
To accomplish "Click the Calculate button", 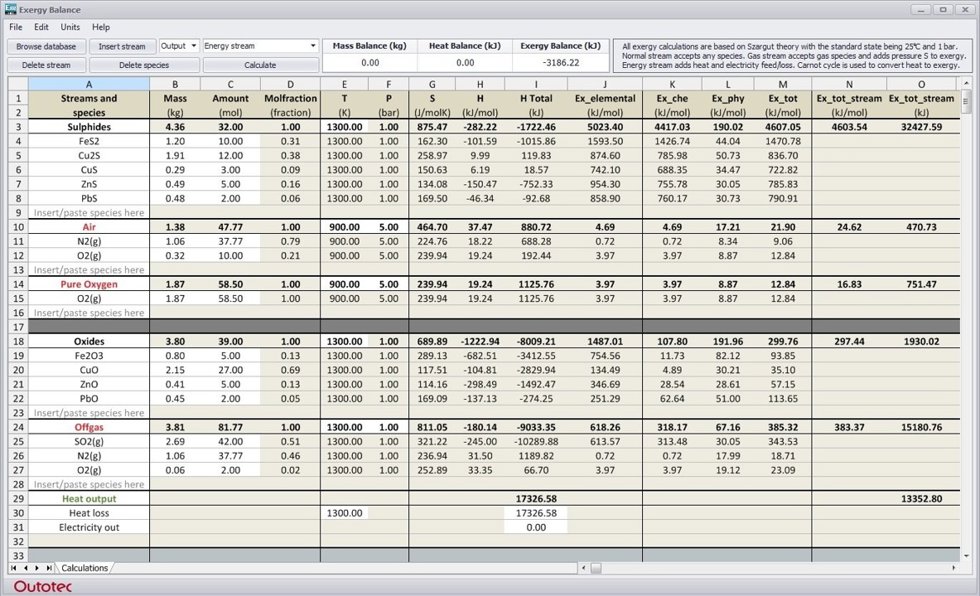I will coord(260,65).
